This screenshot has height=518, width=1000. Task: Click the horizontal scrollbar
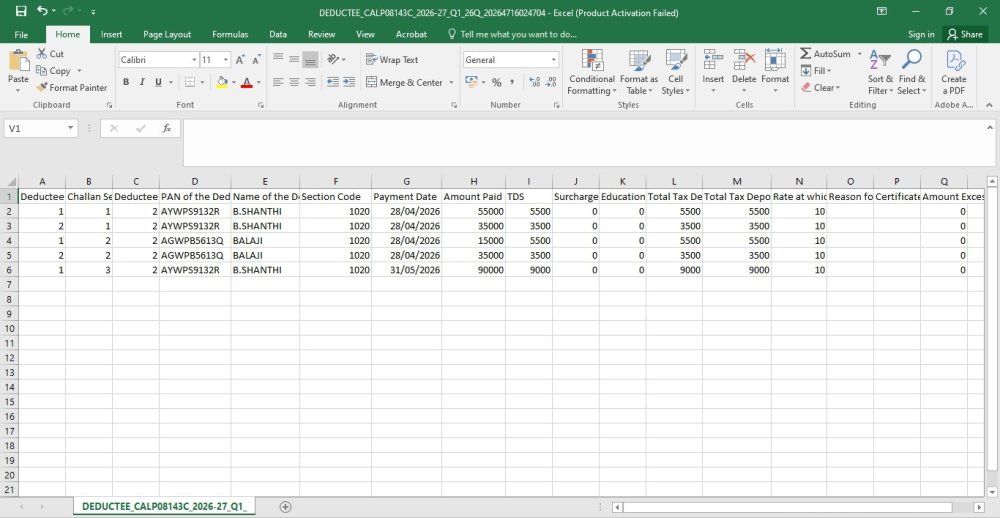pos(788,507)
